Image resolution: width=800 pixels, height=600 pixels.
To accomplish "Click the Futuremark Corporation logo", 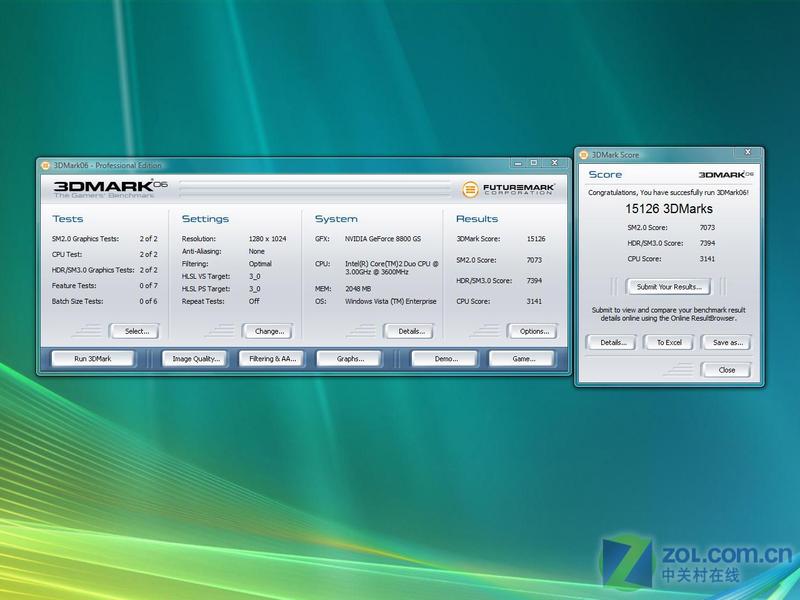I will [508, 189].
